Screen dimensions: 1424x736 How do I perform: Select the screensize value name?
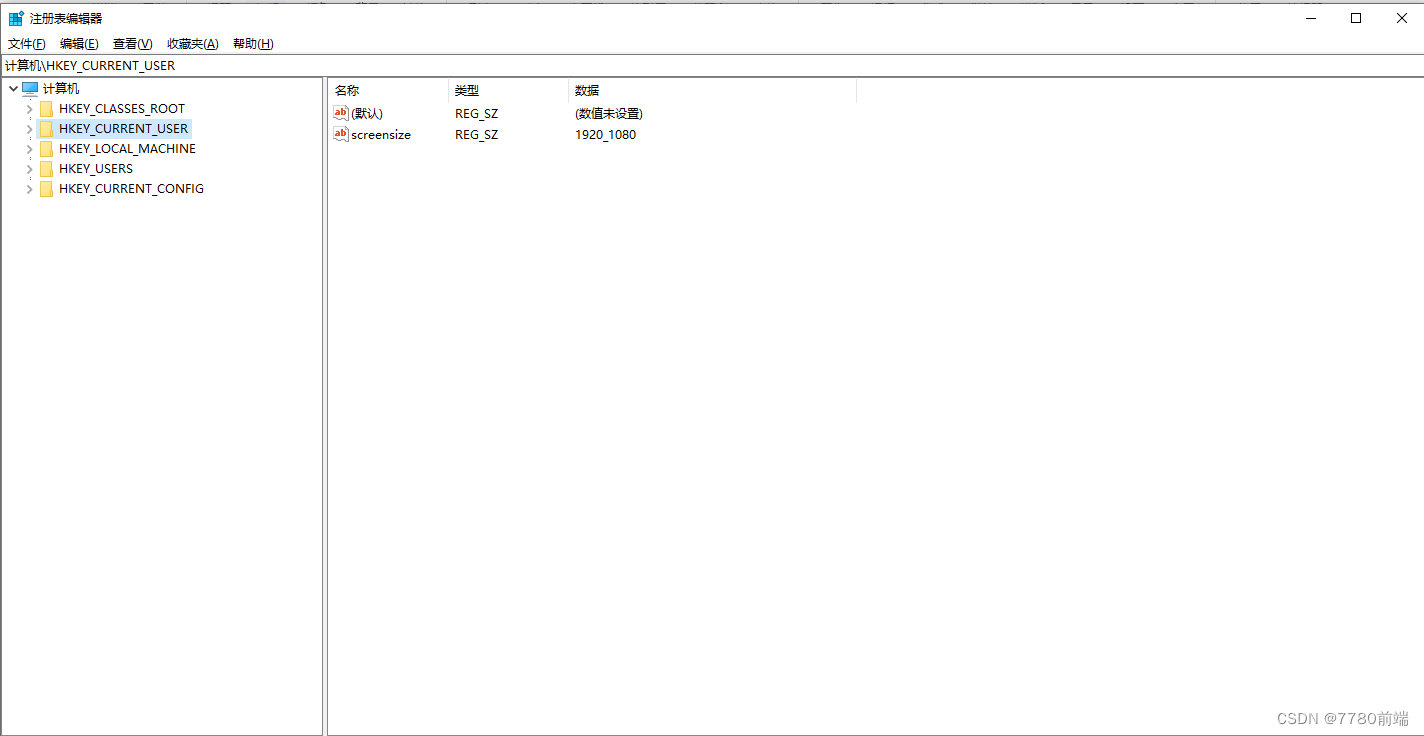point(381,135)
